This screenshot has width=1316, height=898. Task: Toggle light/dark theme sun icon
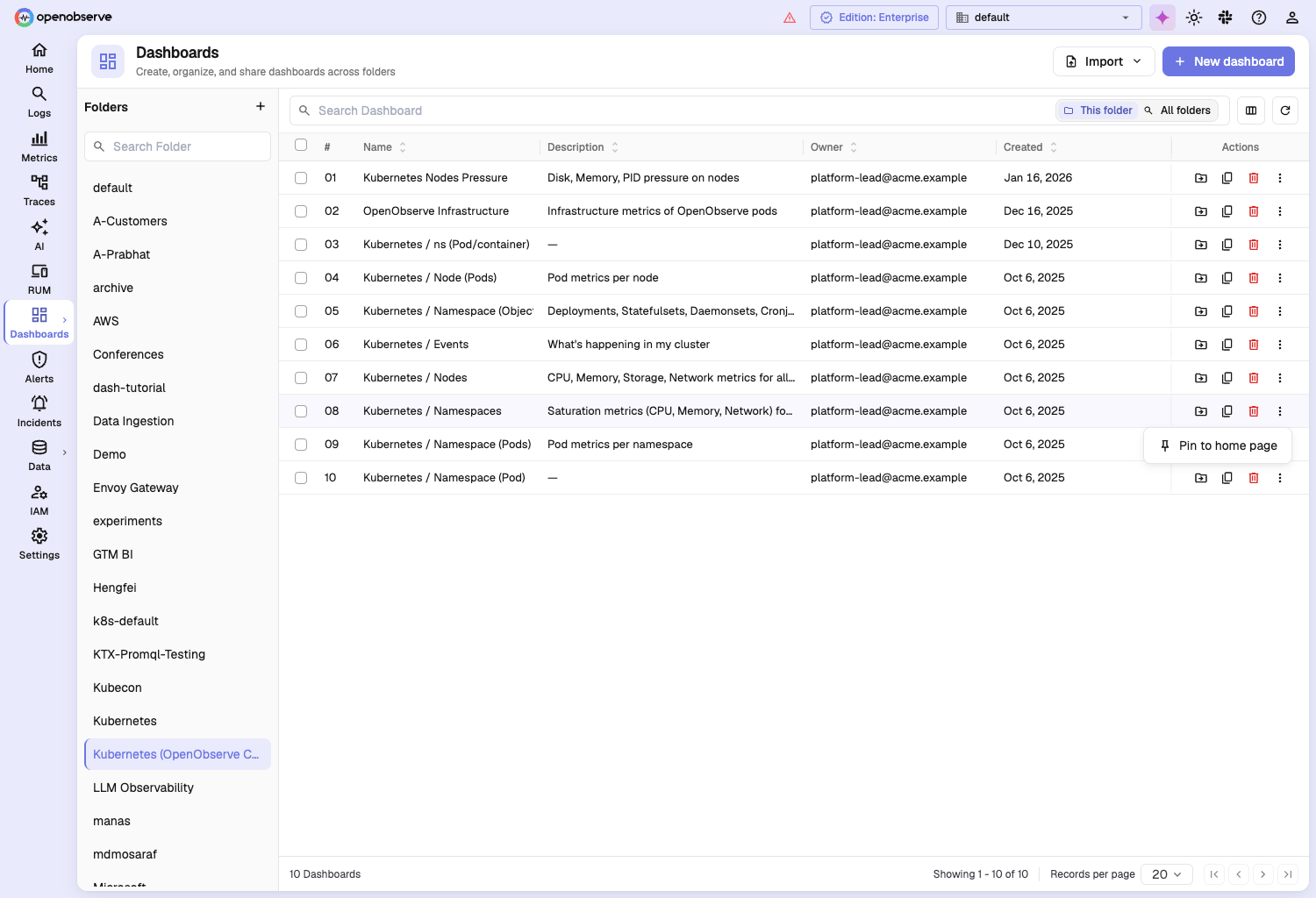pyautogui.click(x=1194, y=18)
